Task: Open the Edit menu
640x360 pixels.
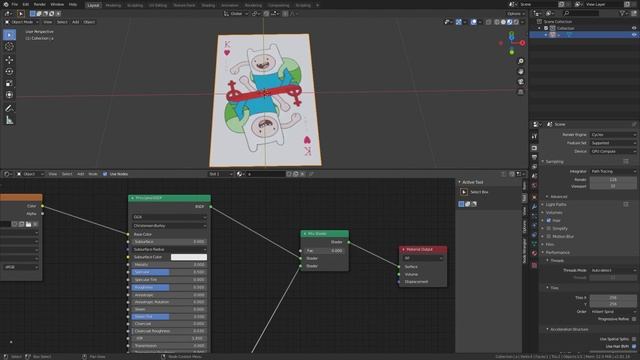Action: pos(26,4)
